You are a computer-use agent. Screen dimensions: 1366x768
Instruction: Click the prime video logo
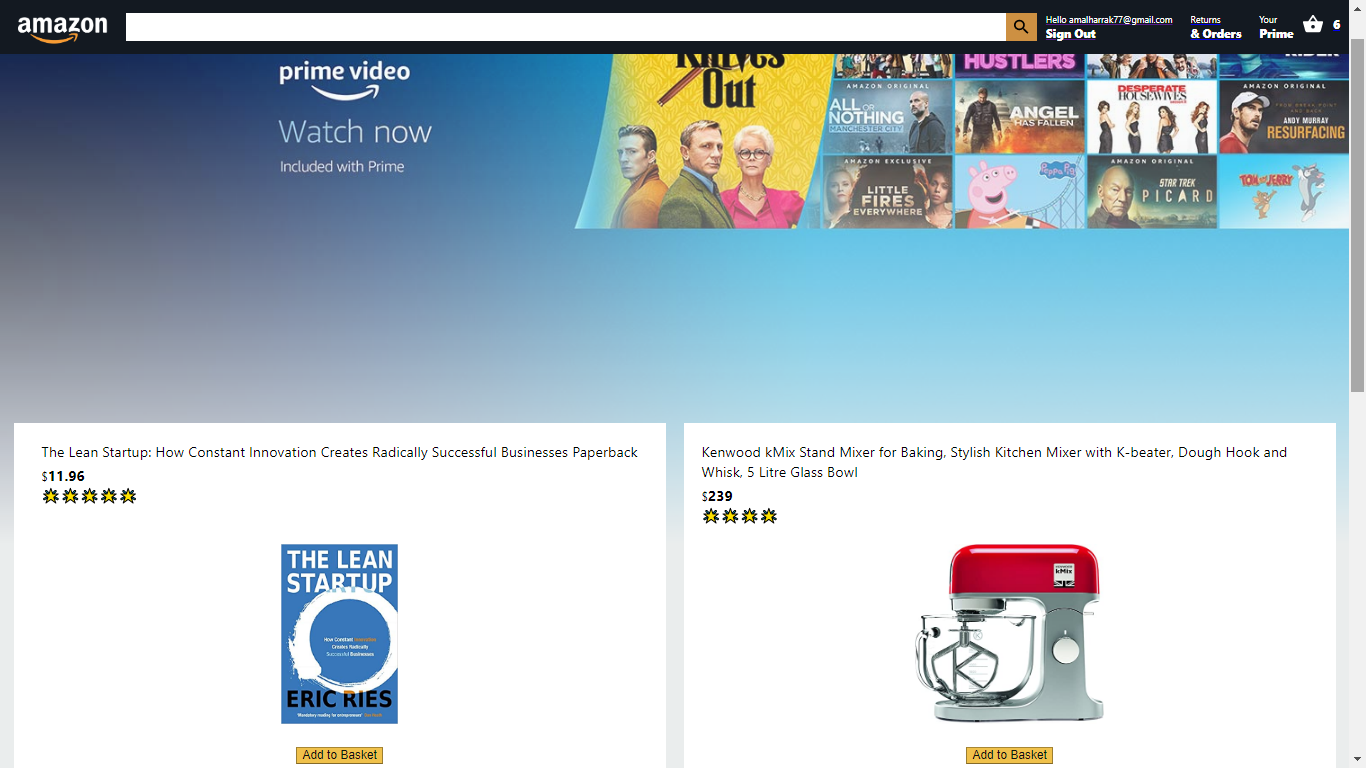[x=344, y=80]
